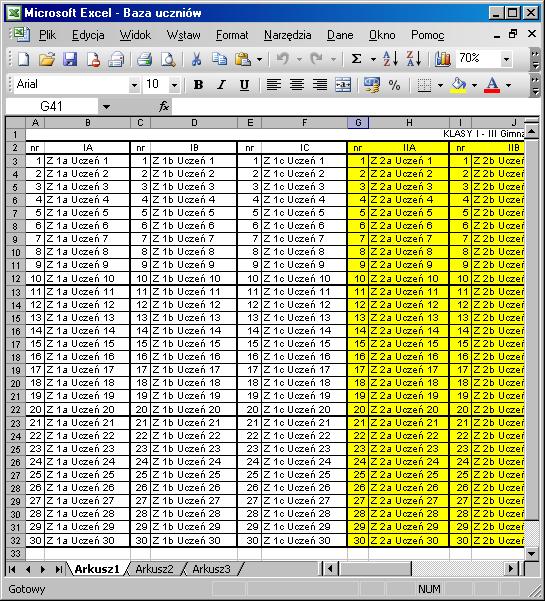Toggle Bold formatting

pyautogui.click(x=198, y=85)
